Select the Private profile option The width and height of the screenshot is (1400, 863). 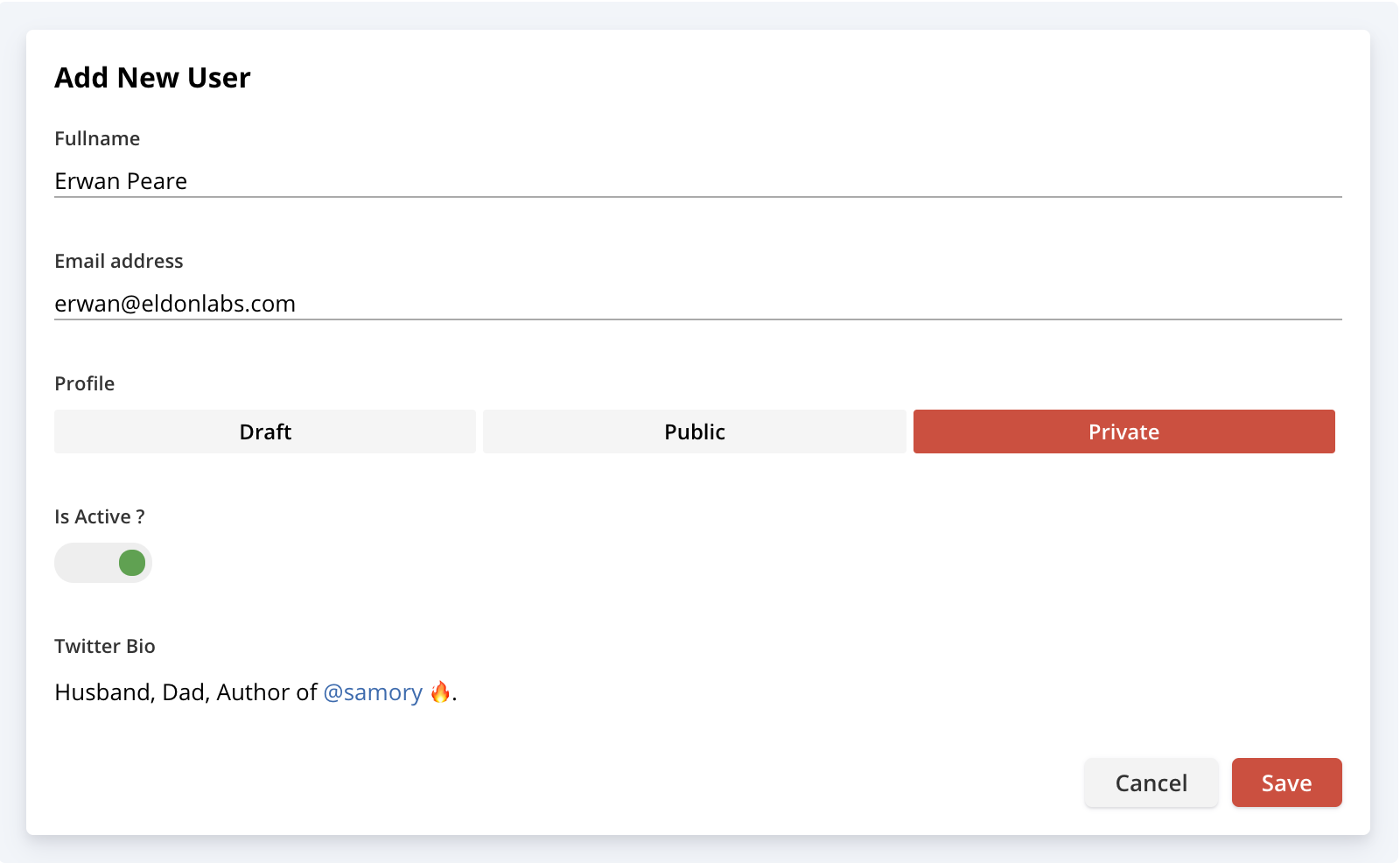[1124, 431]
